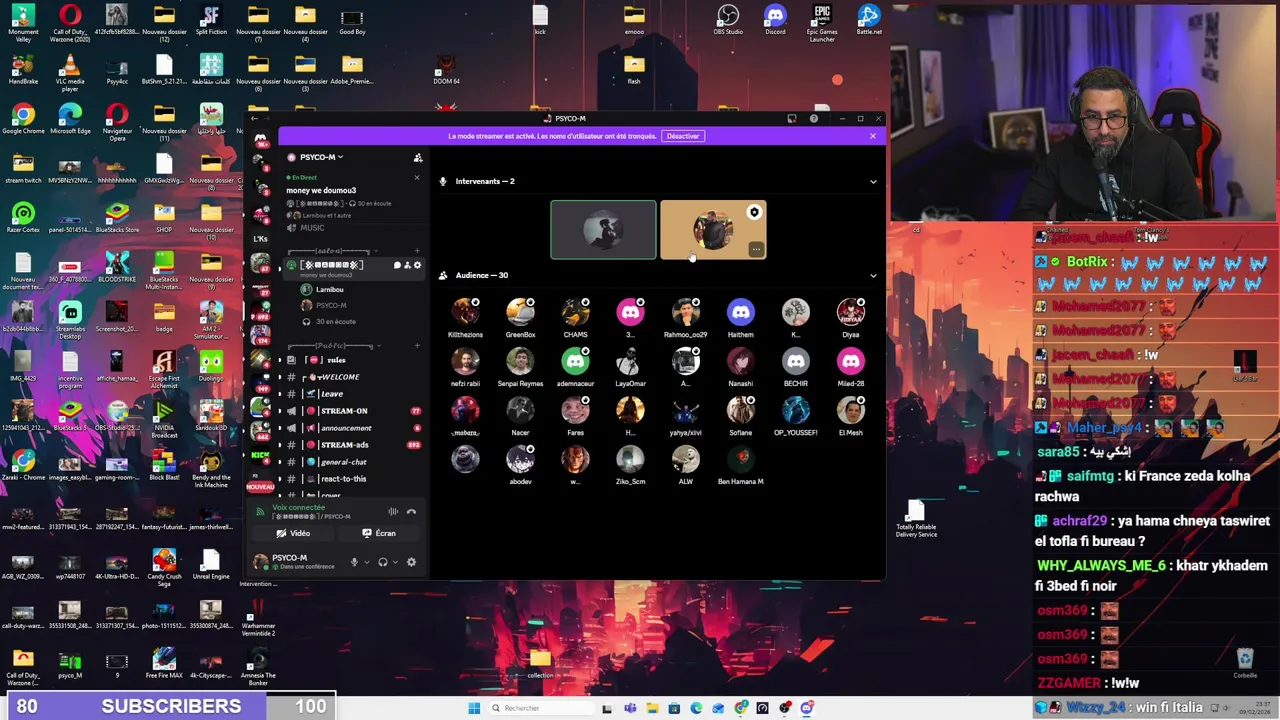1280x720 pixels.
Task: Open OBS Studio desktop shortcut
Action: [728, 20]
